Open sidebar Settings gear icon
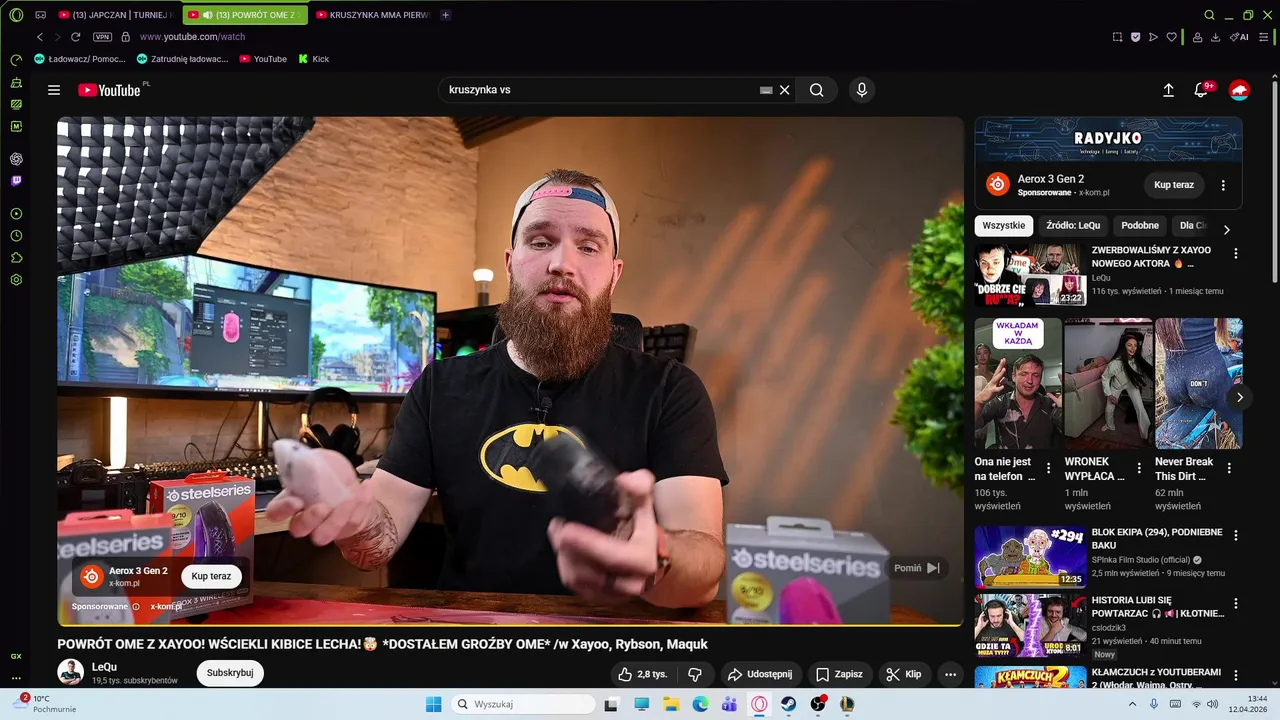Screen dimensions: 1280x720 click(x=16, y=280)
